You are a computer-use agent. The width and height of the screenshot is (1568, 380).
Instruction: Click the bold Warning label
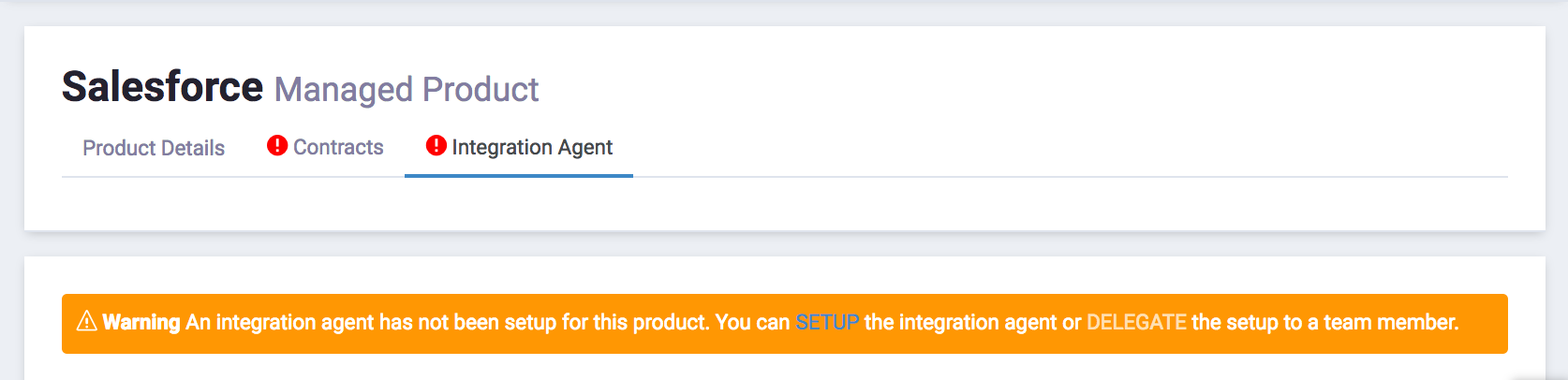141,323
